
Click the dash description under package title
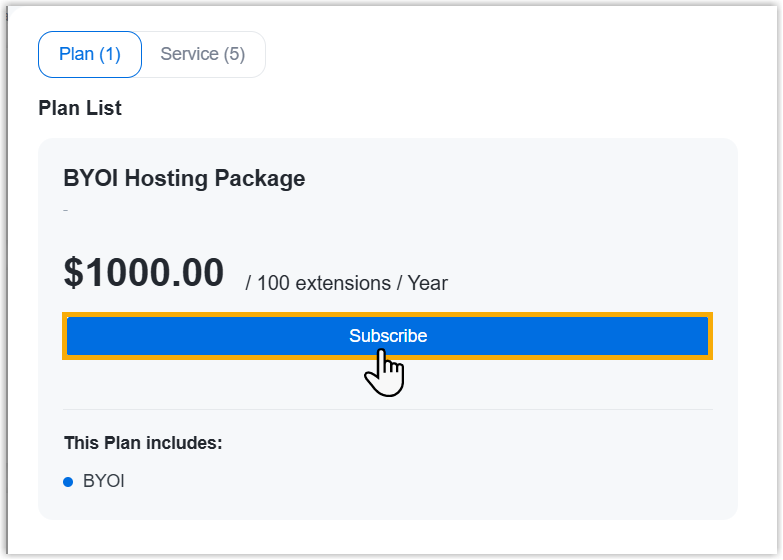click(x=66, y=210)
